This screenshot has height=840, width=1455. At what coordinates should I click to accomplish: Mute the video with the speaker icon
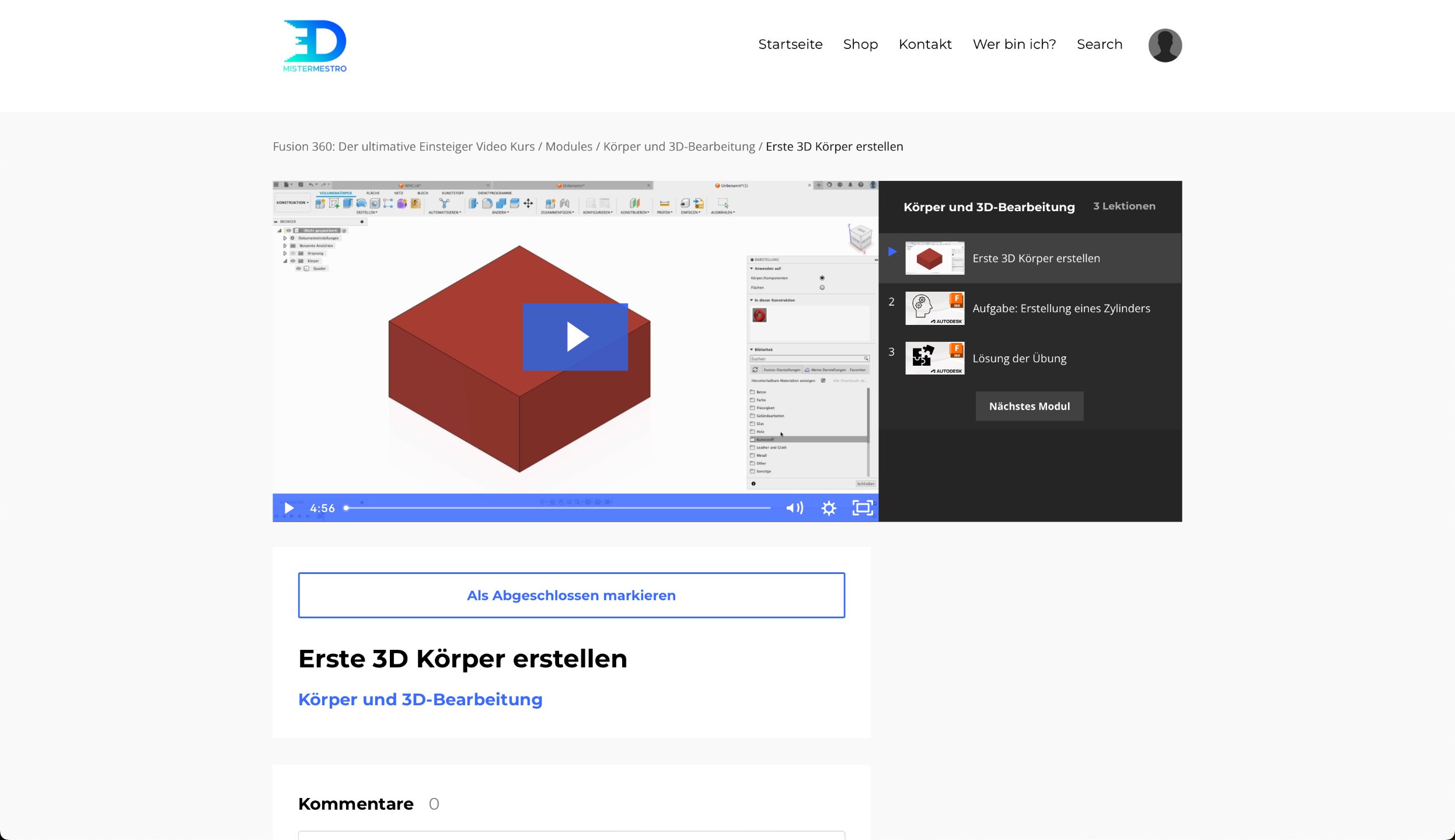[794, 508]
